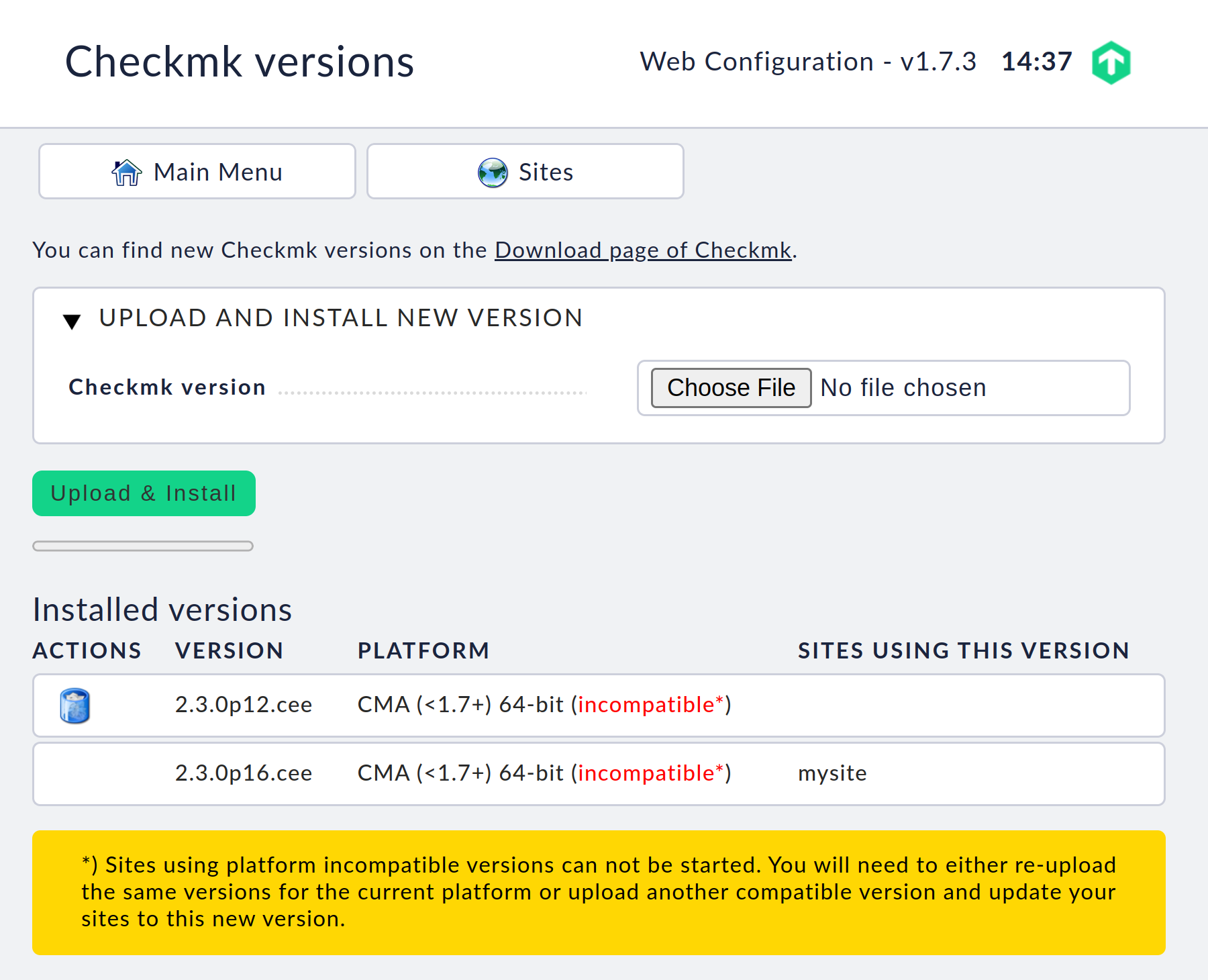Click the Web Configuration - v1.7.3 text
The image size is (1208, 980).
[808, 62]
